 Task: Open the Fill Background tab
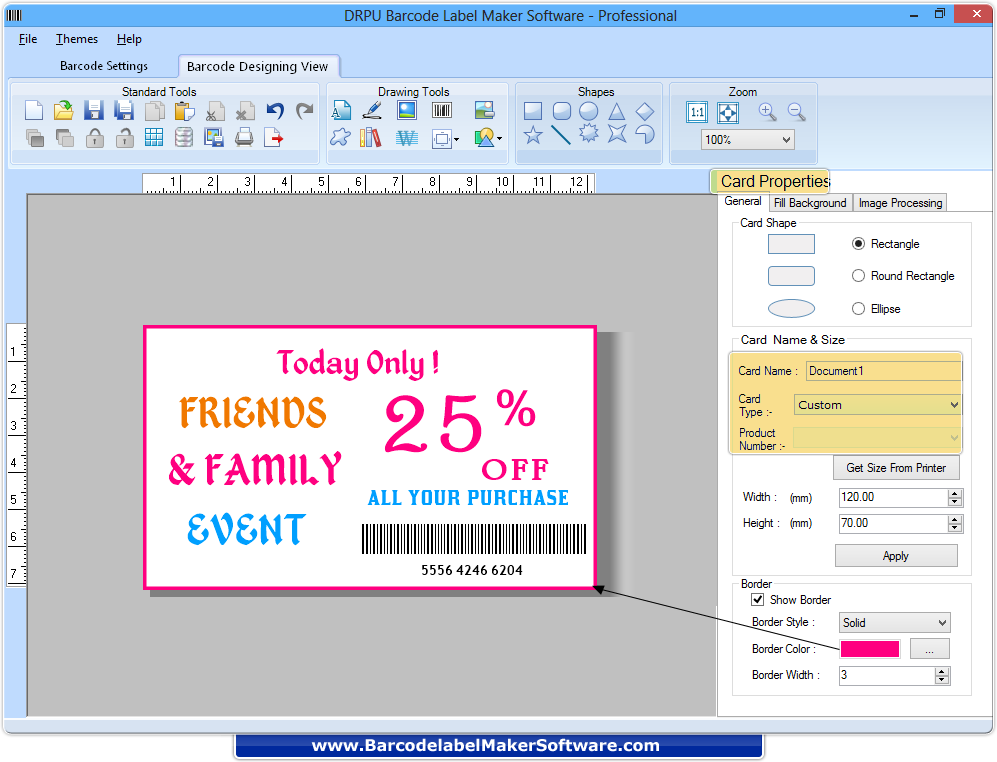tap(810, 203)
